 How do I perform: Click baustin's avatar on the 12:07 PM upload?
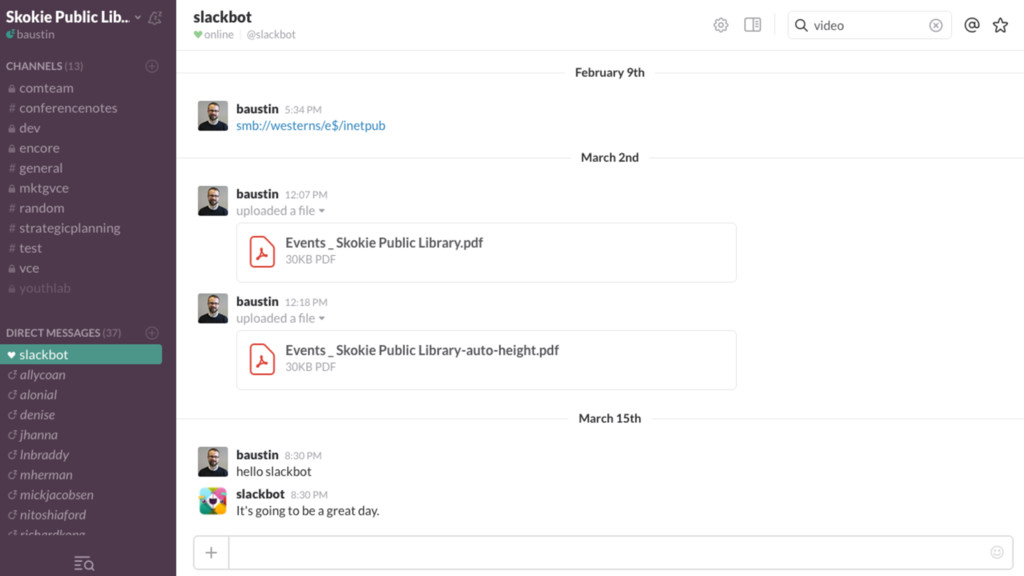click(x=213, y=200)
